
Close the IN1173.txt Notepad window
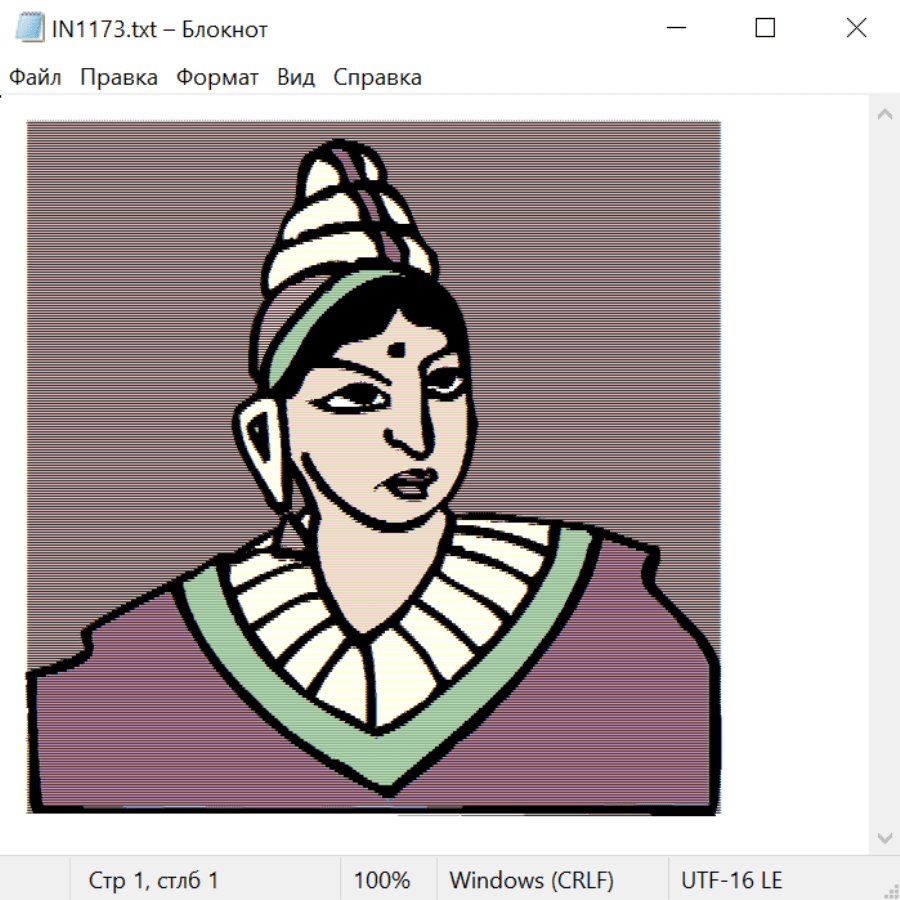[856, 29]
